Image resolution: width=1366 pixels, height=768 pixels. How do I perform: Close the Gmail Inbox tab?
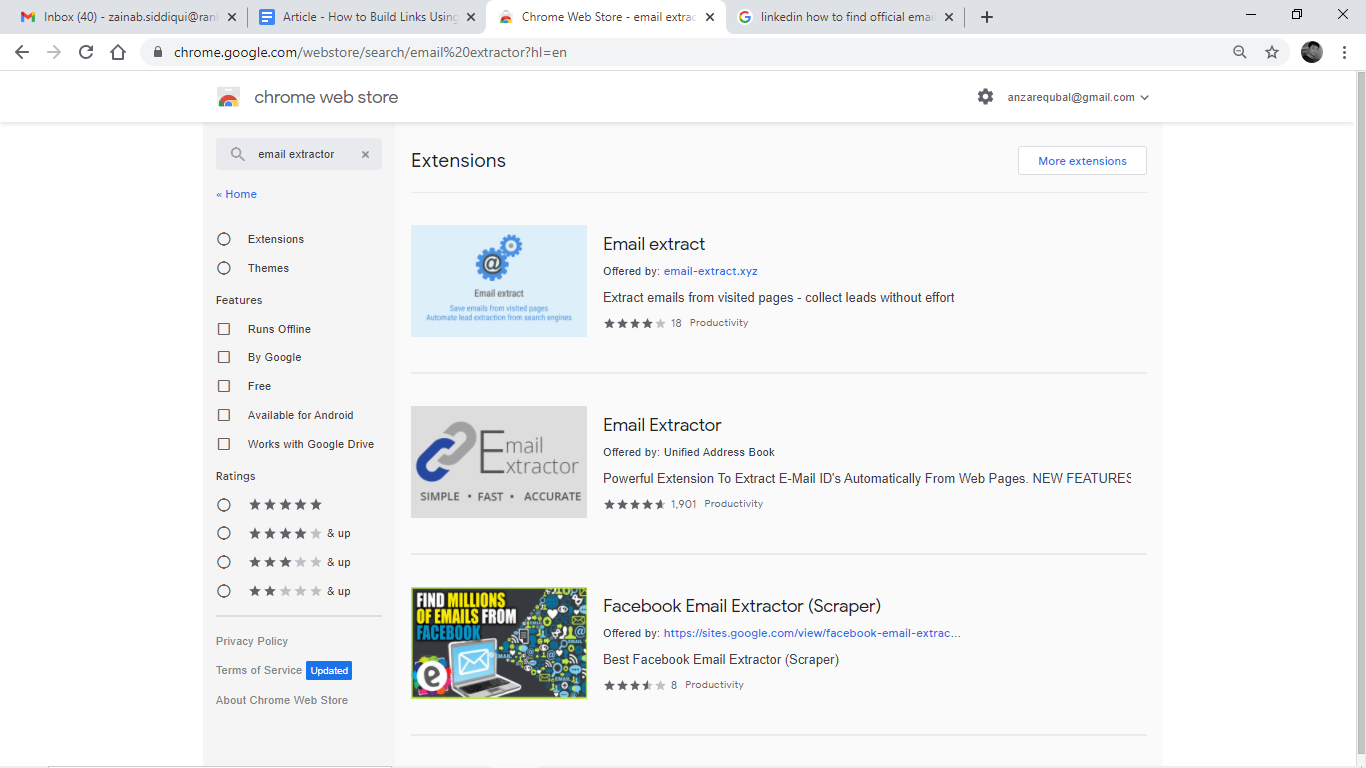(x=232, y=17)
